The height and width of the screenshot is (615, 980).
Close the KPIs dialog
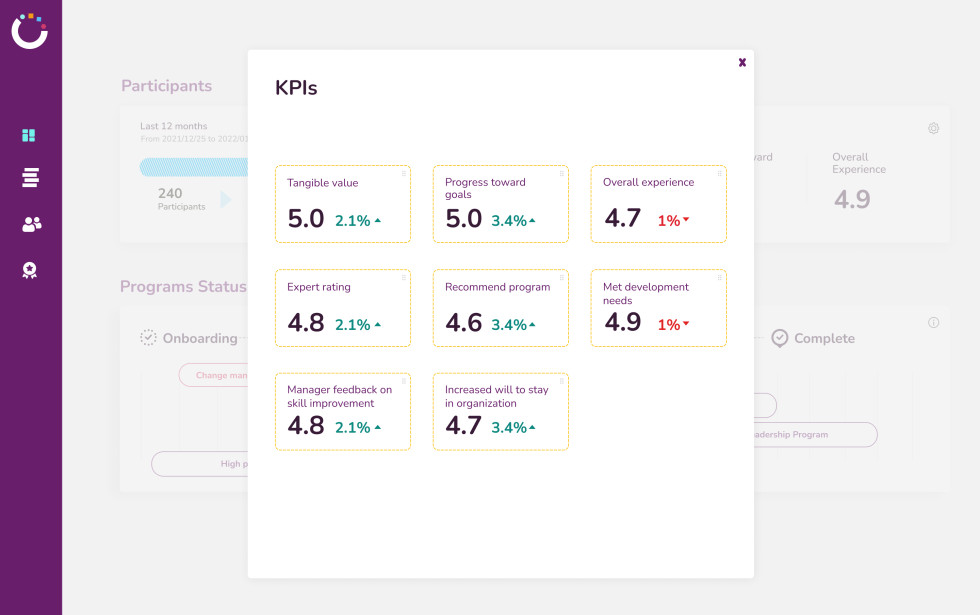(742, 62)
